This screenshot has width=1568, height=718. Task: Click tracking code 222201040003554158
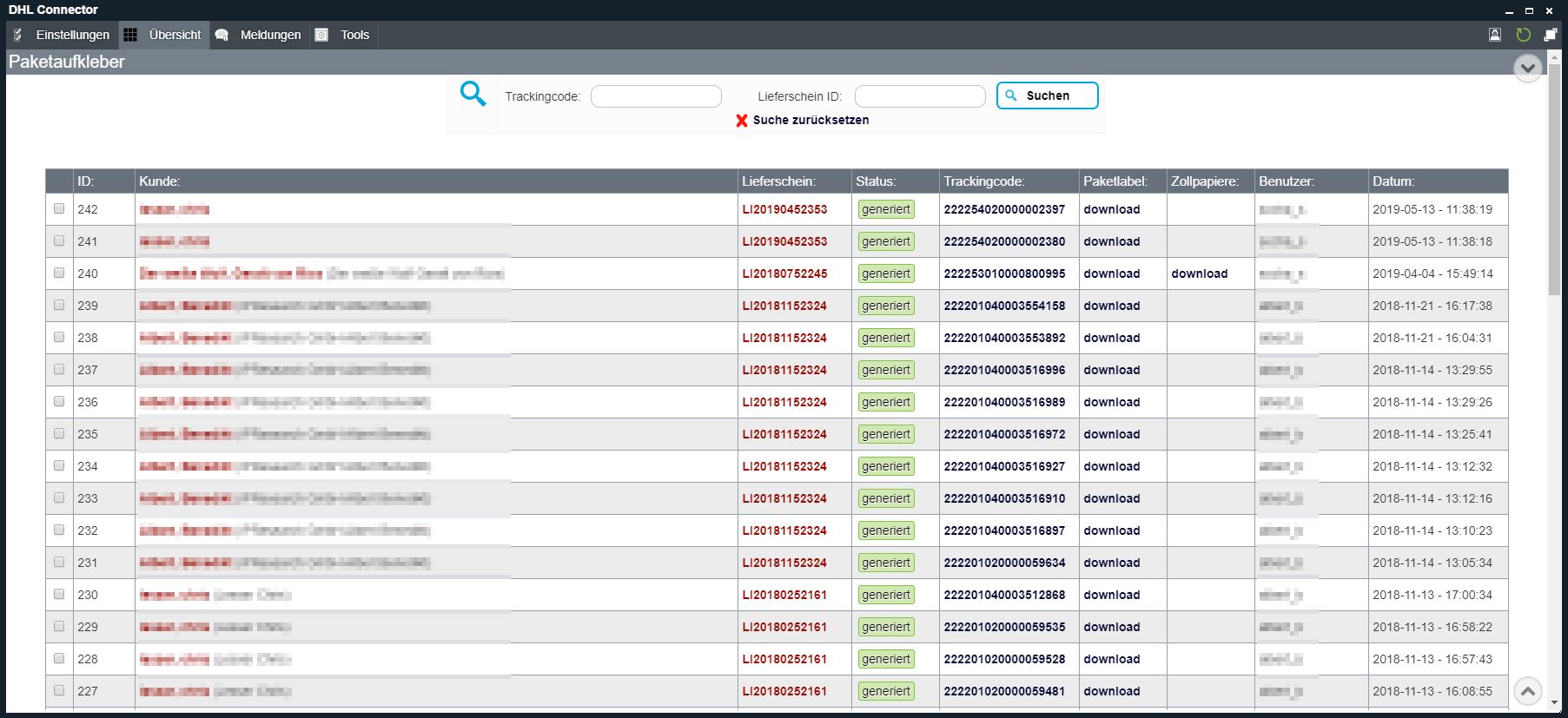click(x=1004, y=306)
